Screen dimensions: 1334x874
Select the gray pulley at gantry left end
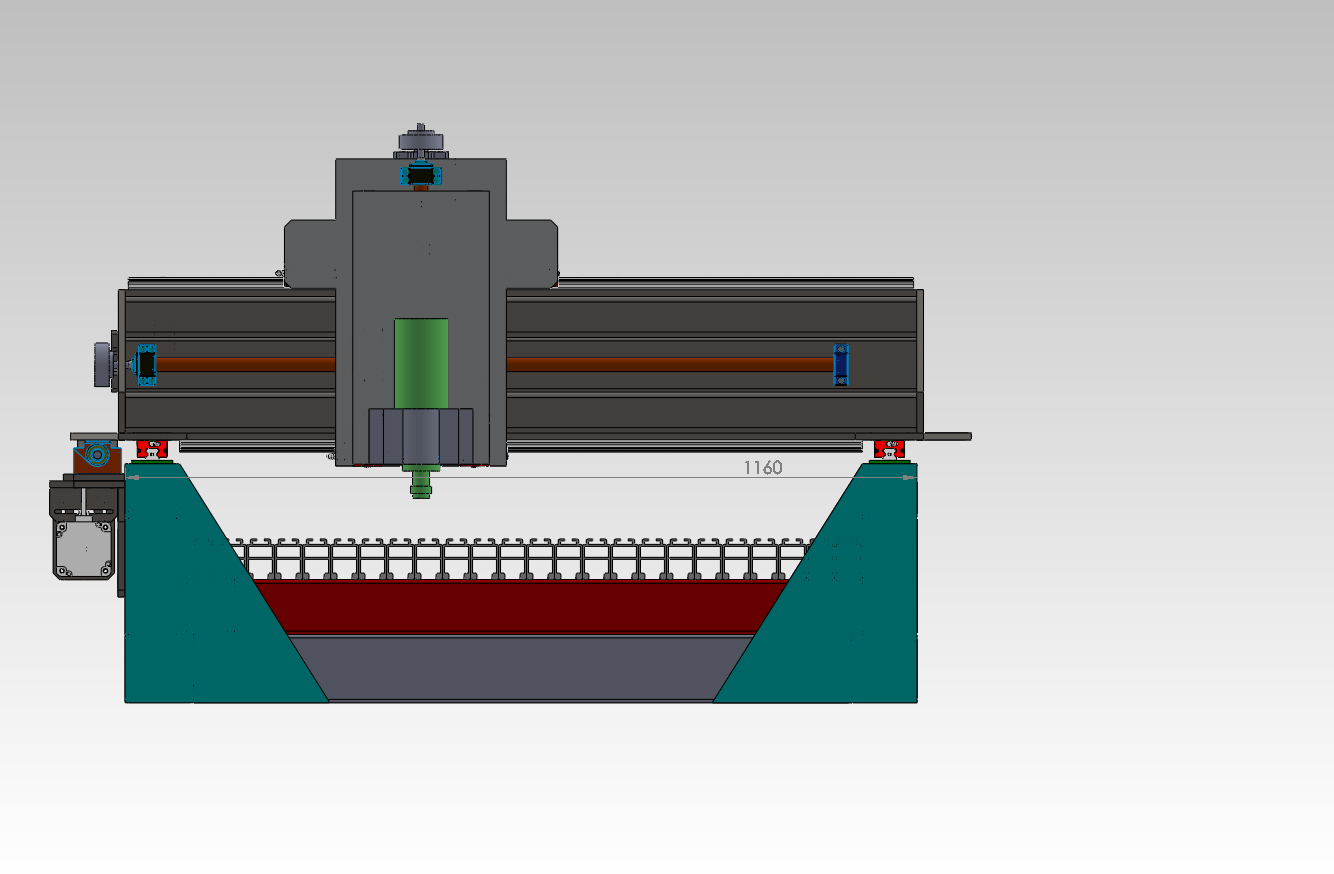click(101, 365)
